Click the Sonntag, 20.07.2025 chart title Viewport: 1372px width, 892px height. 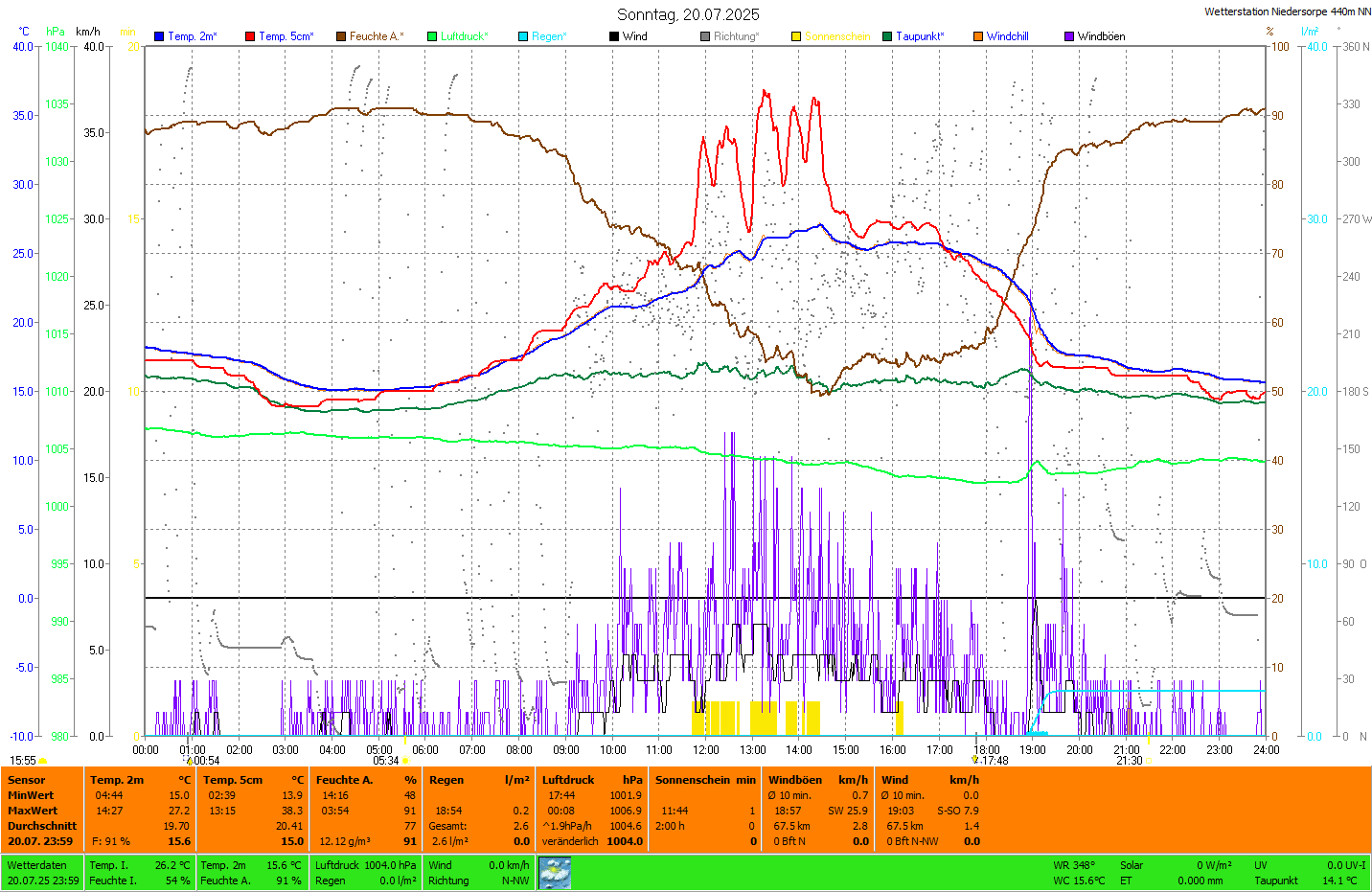[x=688, y=14]
